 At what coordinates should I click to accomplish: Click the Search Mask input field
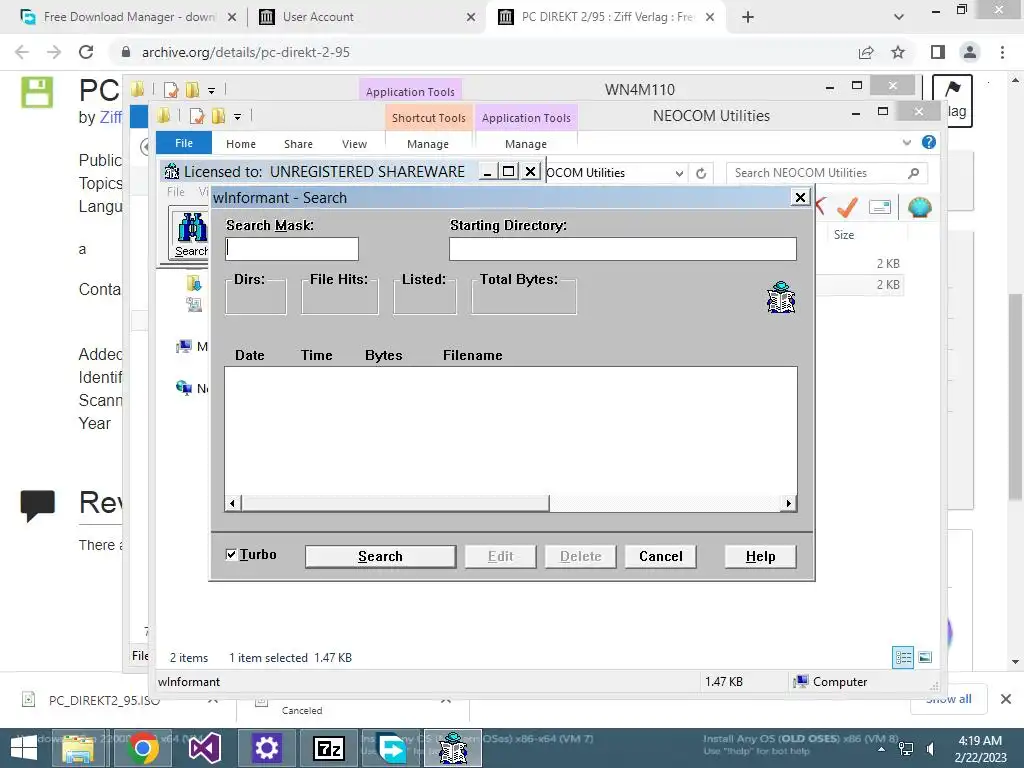pos(292,249)
